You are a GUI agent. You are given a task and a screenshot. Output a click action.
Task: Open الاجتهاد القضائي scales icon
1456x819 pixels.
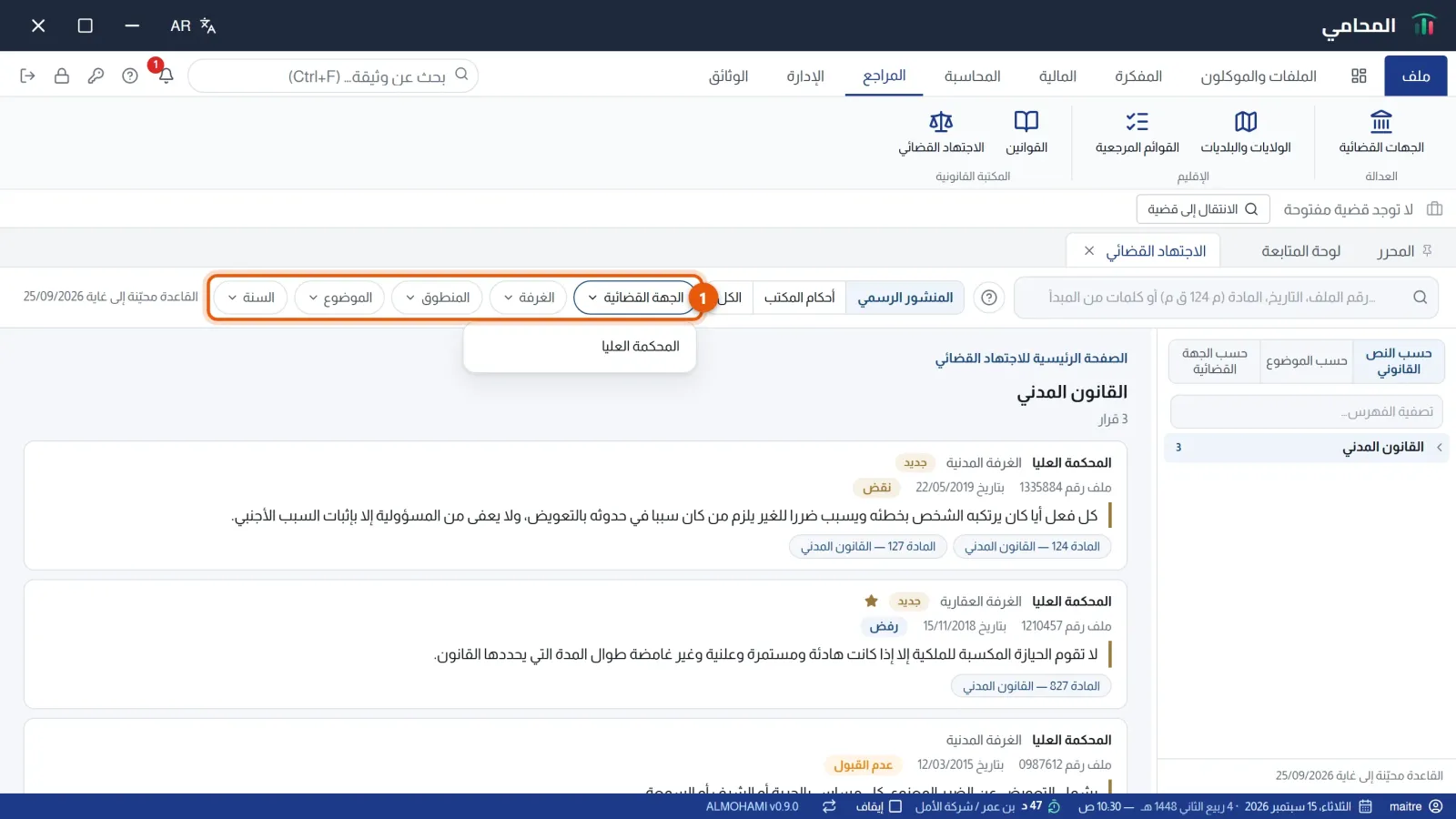click(x=941, y=131)
